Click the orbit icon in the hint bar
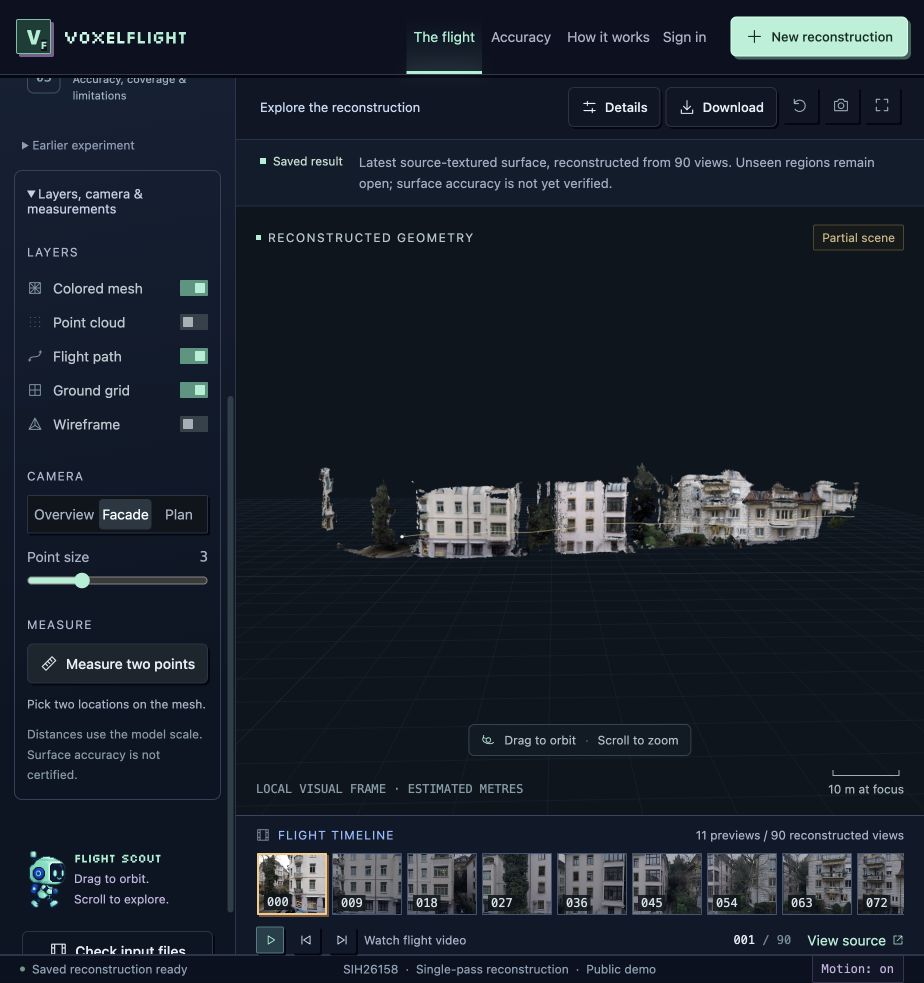The height and width of the screenshot is (983, 924). (x=488, y=740)
